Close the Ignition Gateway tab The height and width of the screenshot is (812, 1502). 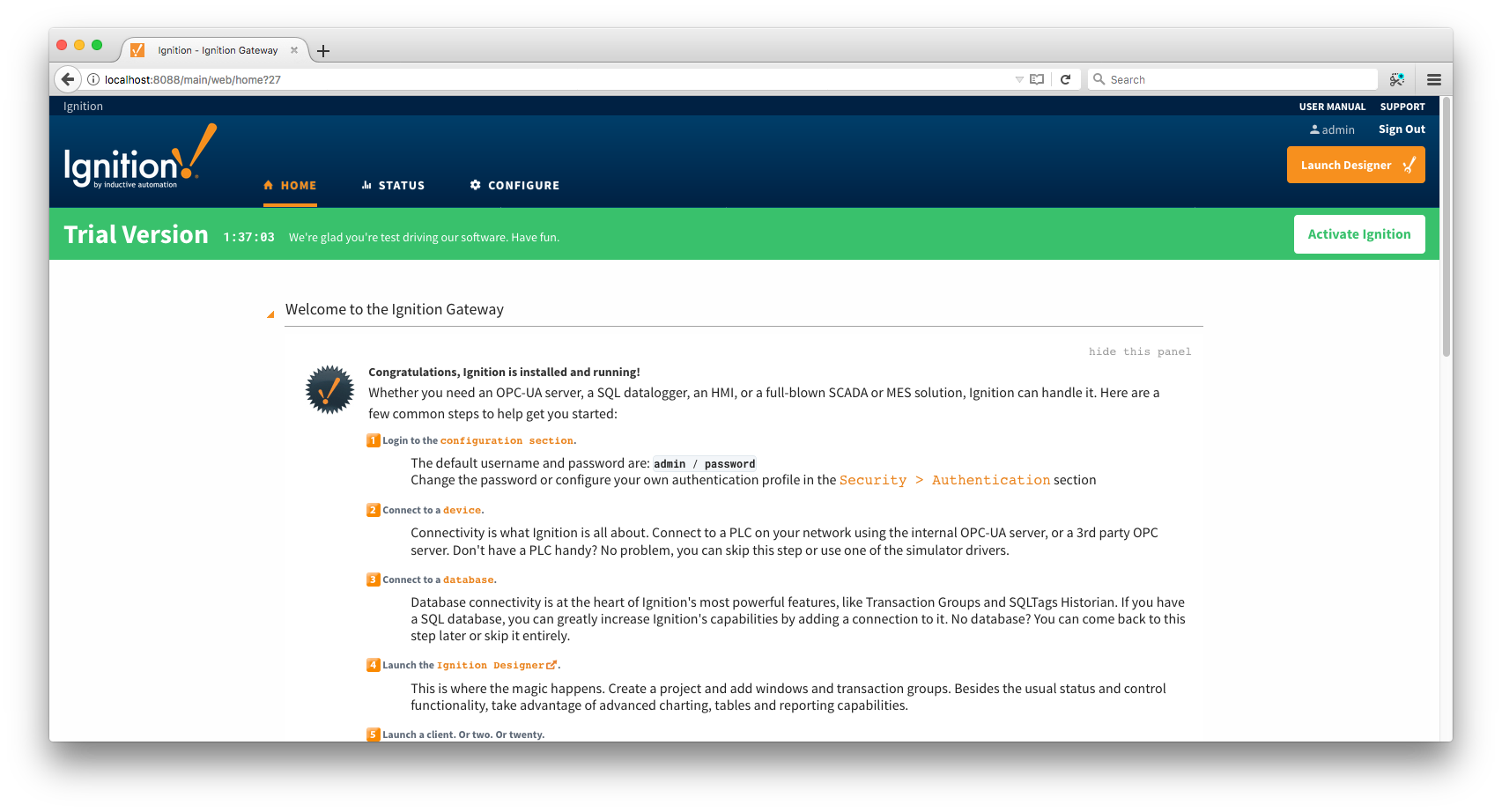pos(294,50)
